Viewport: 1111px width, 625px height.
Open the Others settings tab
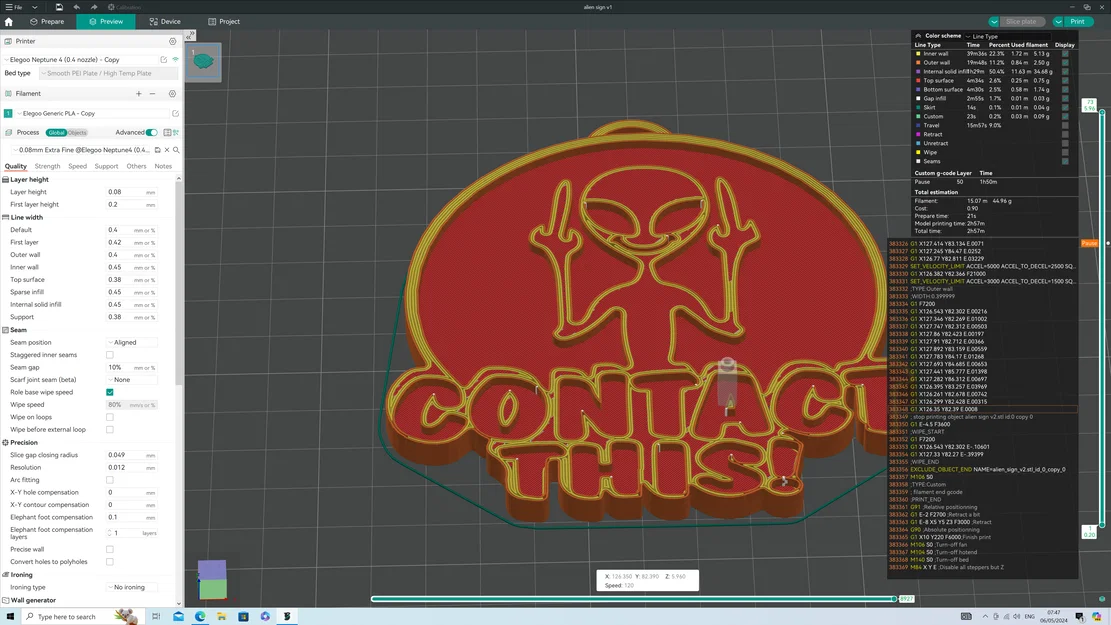click(x=136, y=167)
